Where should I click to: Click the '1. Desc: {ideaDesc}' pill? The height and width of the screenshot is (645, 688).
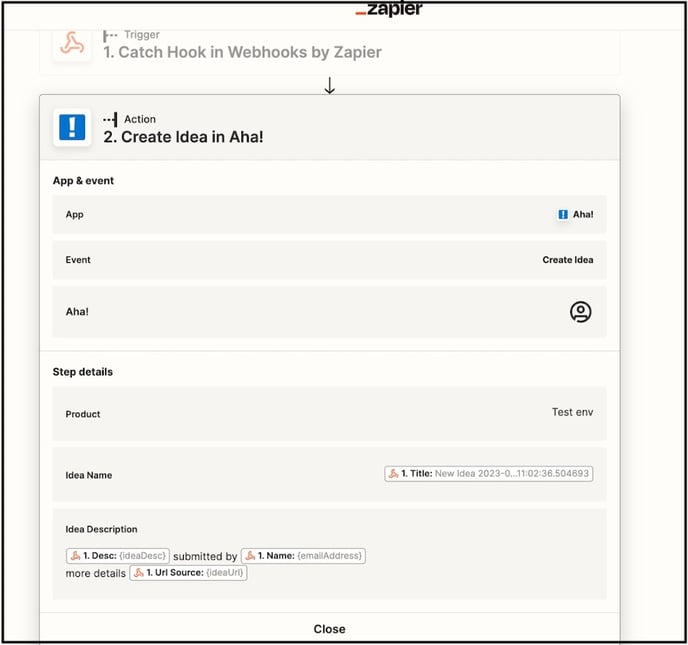point(118,556)
